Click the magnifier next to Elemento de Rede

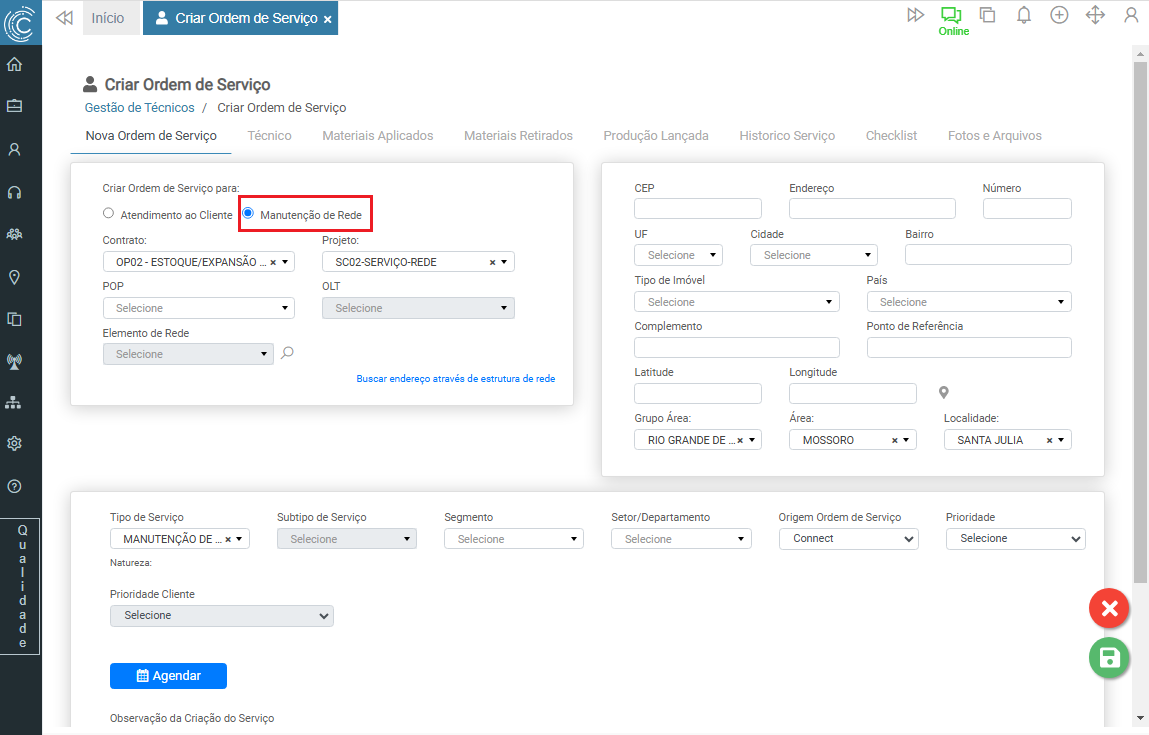pos(288,353)
